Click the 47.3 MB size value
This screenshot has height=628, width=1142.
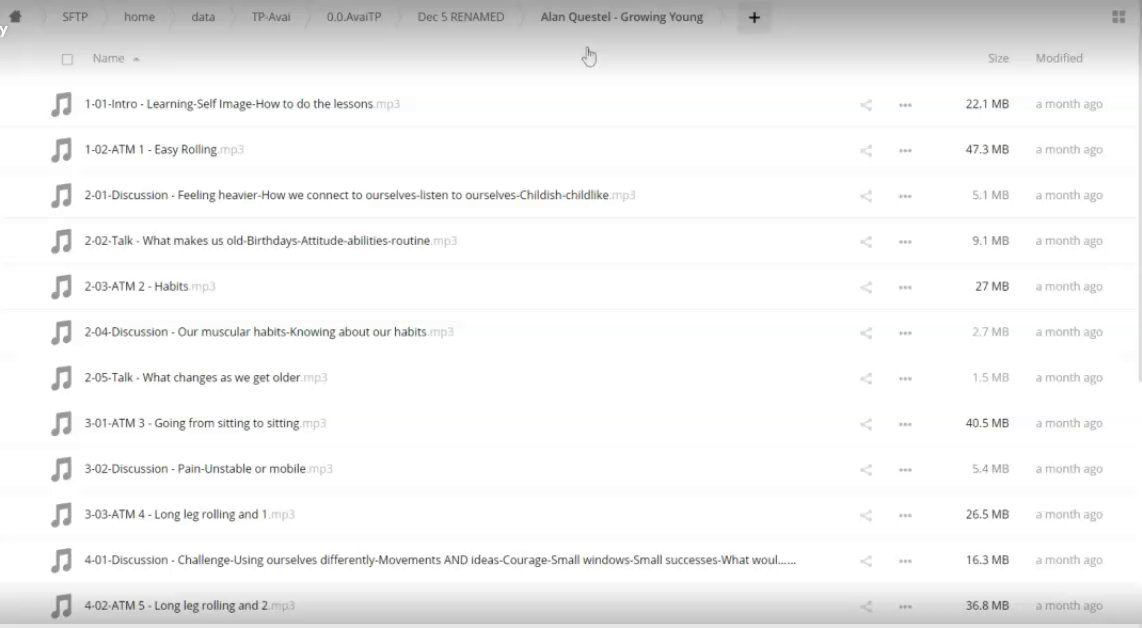[987, 149]
